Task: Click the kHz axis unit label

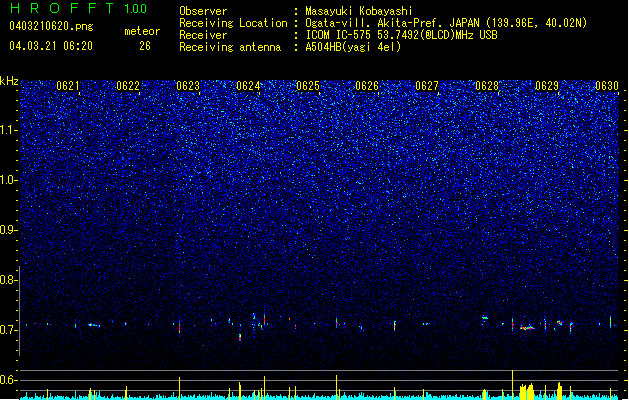Action: [9, 81]
